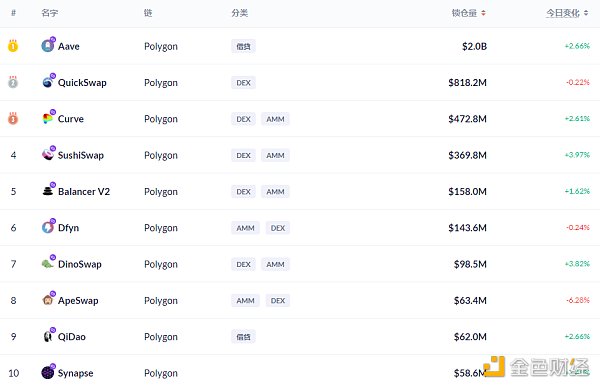Select the 借贷 tag in Aave row
The width and height of the screenshot is (600, 388).
(243, 46)
